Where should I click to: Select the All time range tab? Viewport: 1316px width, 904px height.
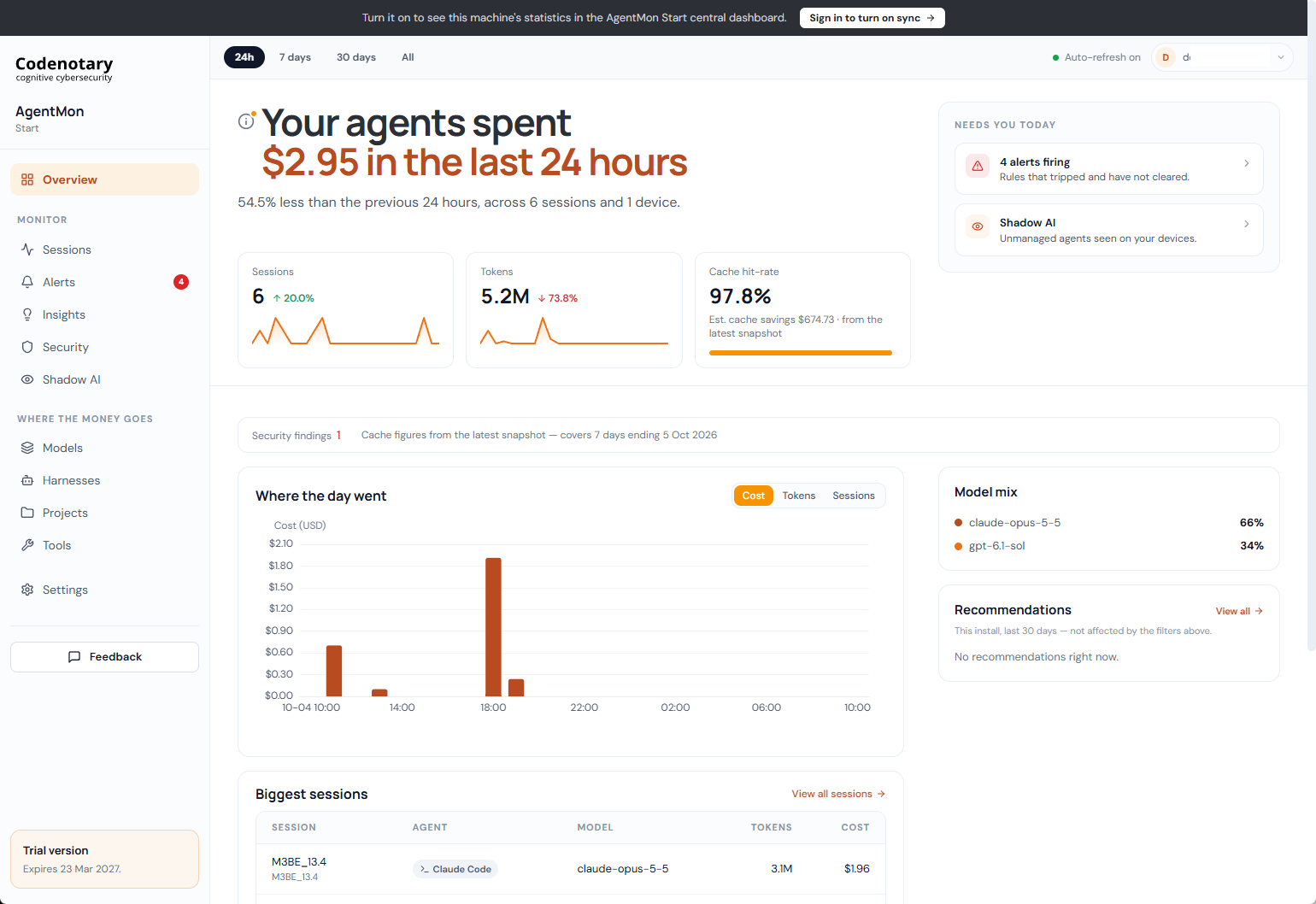tap(408, 57)
